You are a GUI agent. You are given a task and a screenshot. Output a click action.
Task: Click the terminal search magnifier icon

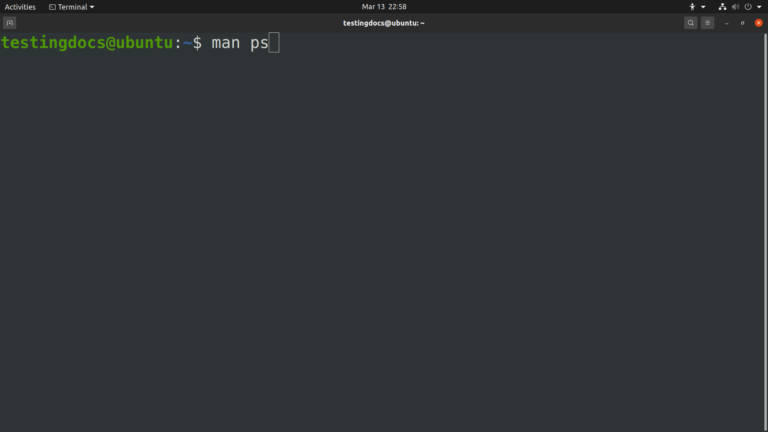click(x=690, y=22)
